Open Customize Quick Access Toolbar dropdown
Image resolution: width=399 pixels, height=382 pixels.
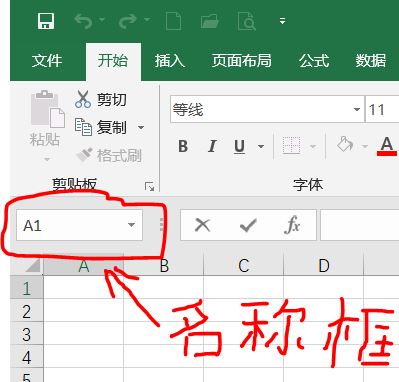282,21
